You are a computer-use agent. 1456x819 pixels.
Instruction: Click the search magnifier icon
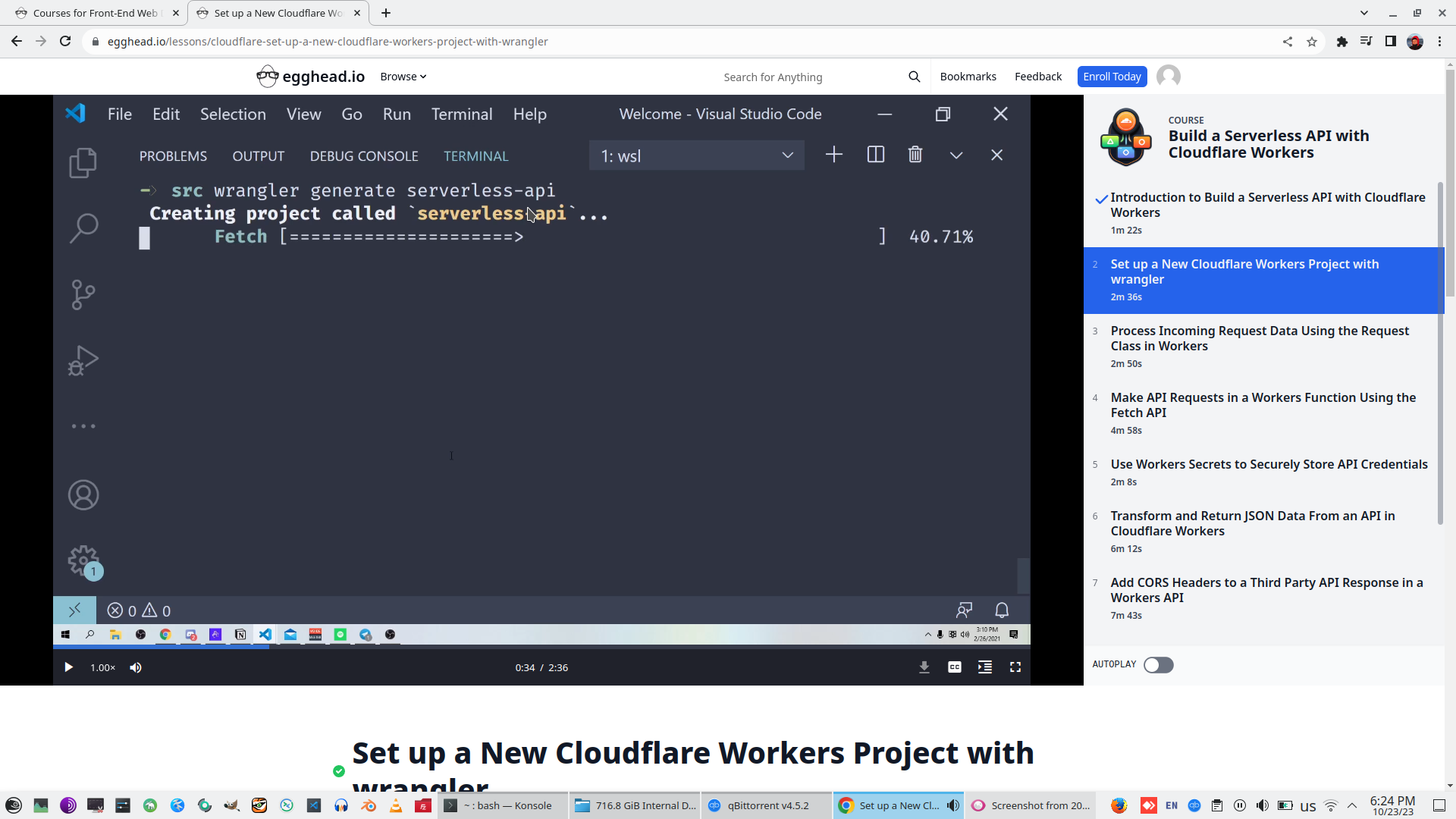tap(914, 77)
